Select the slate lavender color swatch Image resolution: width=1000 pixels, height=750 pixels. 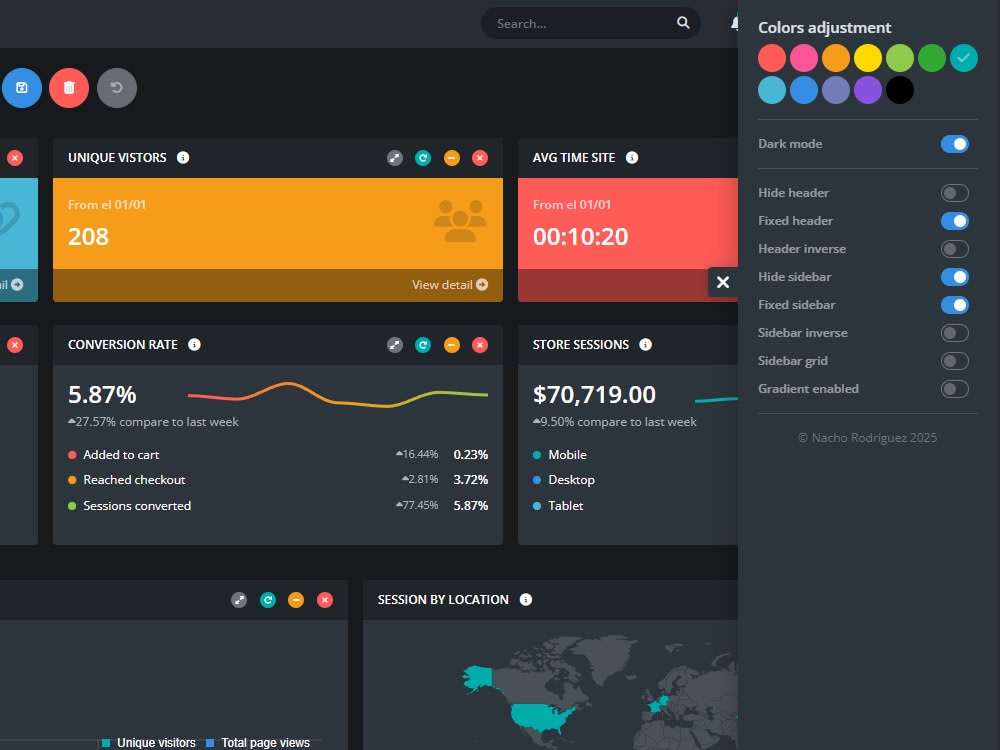(x=835, y=90)
